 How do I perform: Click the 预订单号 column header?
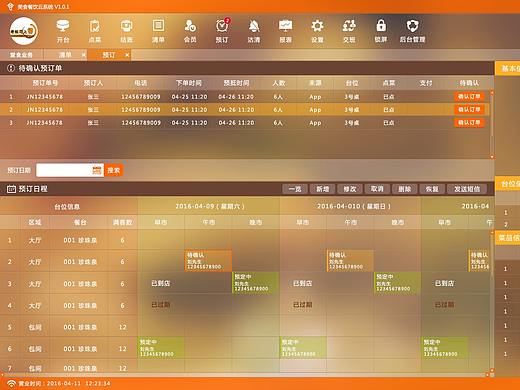pos(45,83)
